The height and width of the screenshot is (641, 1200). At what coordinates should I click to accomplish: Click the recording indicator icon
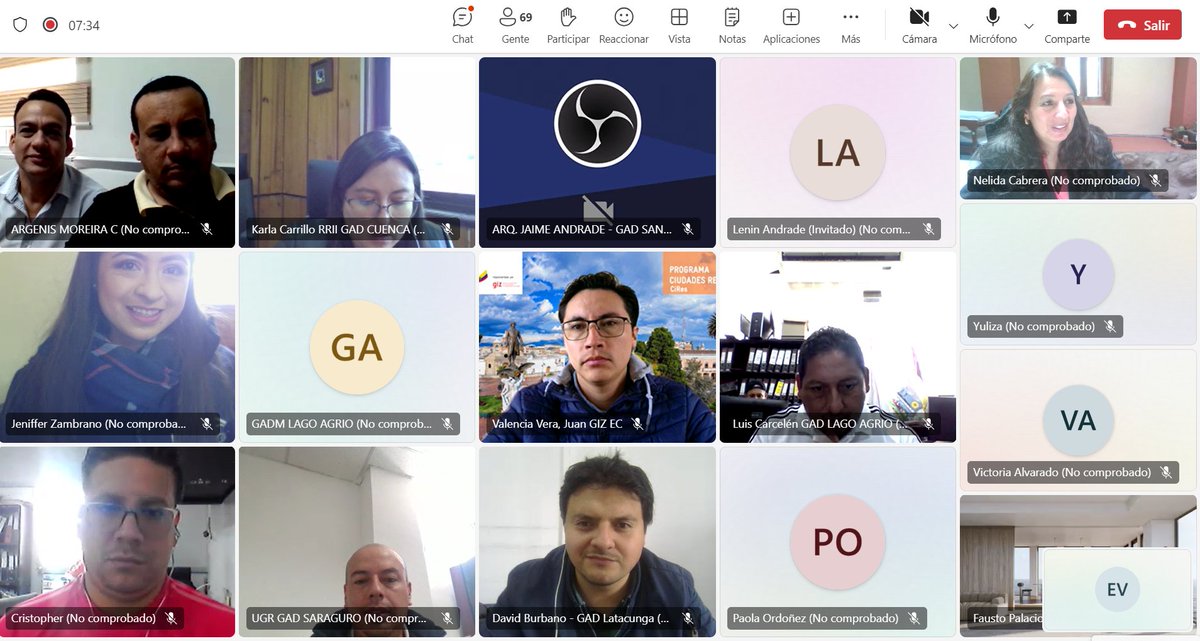tap(50, 25)
